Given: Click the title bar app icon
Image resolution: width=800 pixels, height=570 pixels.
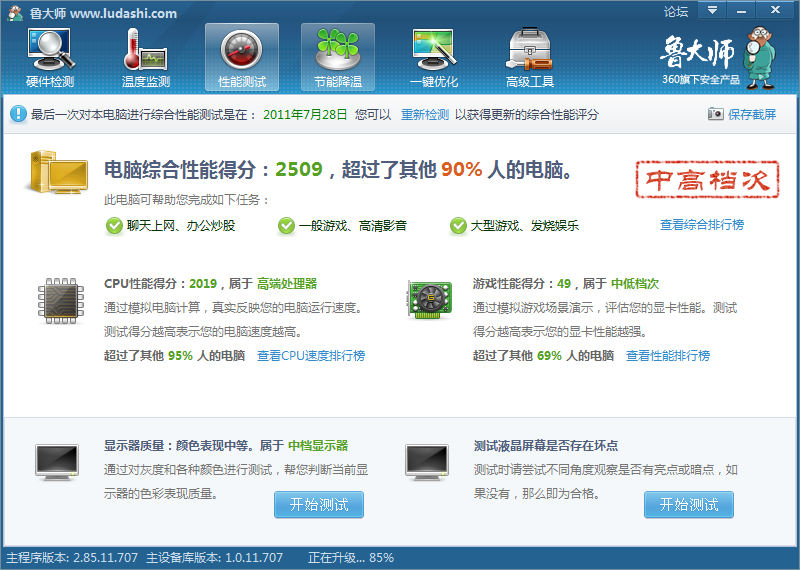Looking at the screenshot, I should [15, 12].
